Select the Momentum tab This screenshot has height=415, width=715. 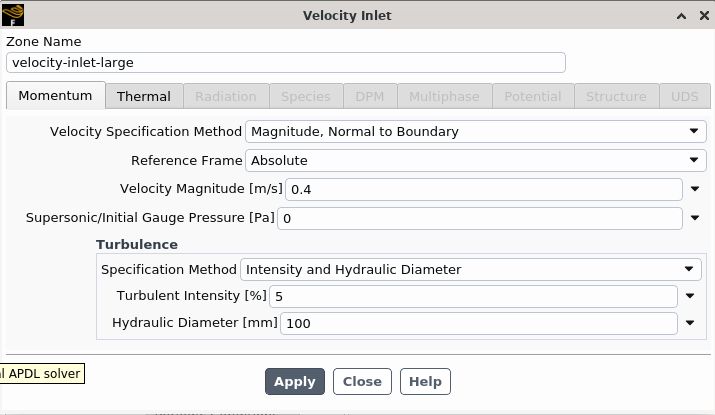click(55, 96)
